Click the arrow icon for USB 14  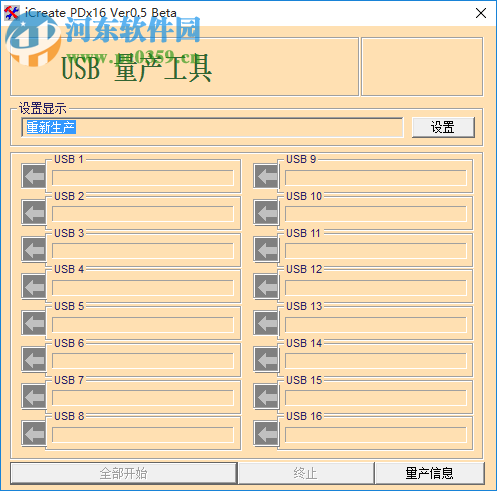click(266, 360)
